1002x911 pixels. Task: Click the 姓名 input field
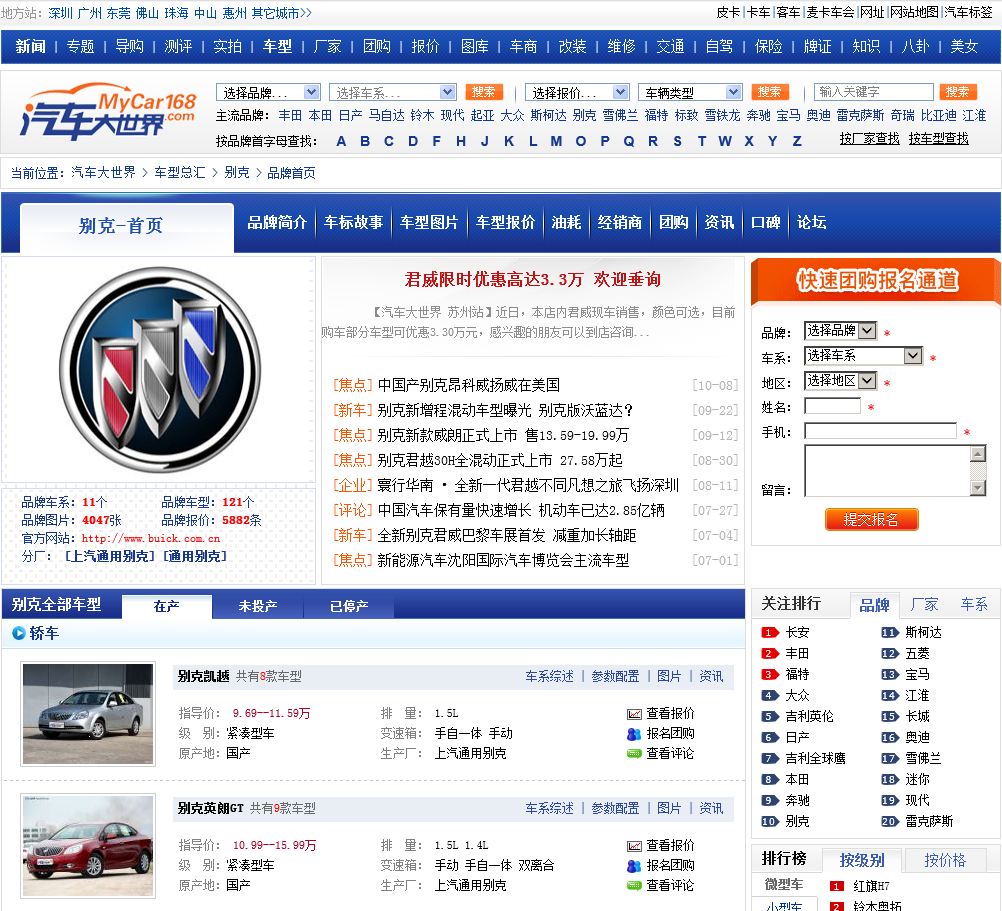pos(833,406)
